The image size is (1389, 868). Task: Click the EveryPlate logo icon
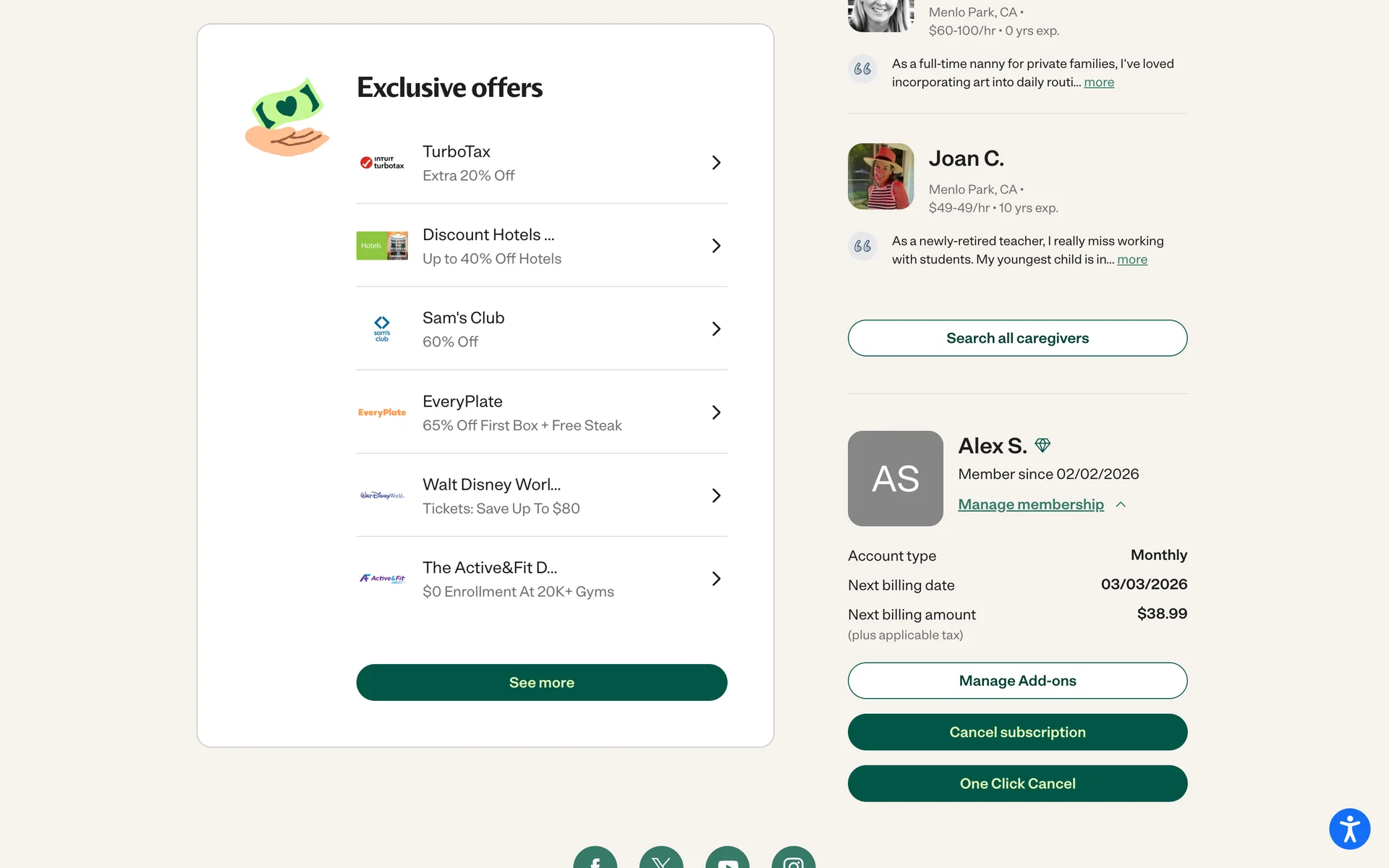382,412
